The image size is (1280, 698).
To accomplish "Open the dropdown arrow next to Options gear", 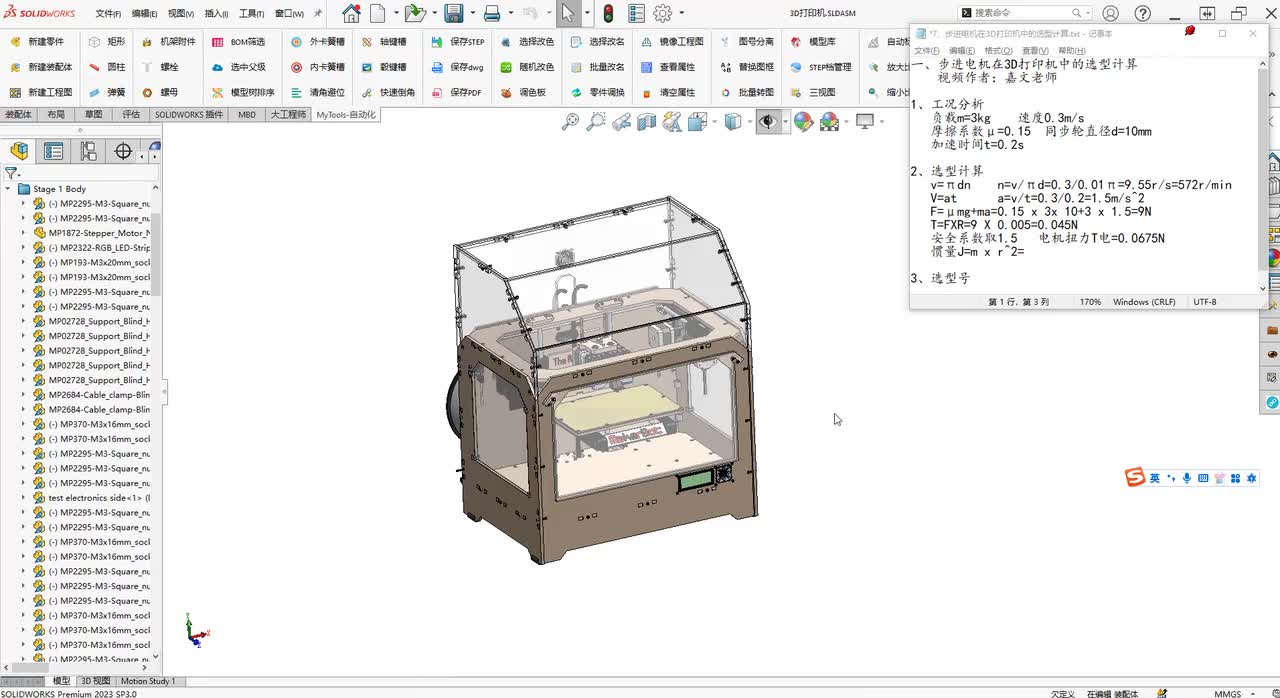I will (682, 14).
